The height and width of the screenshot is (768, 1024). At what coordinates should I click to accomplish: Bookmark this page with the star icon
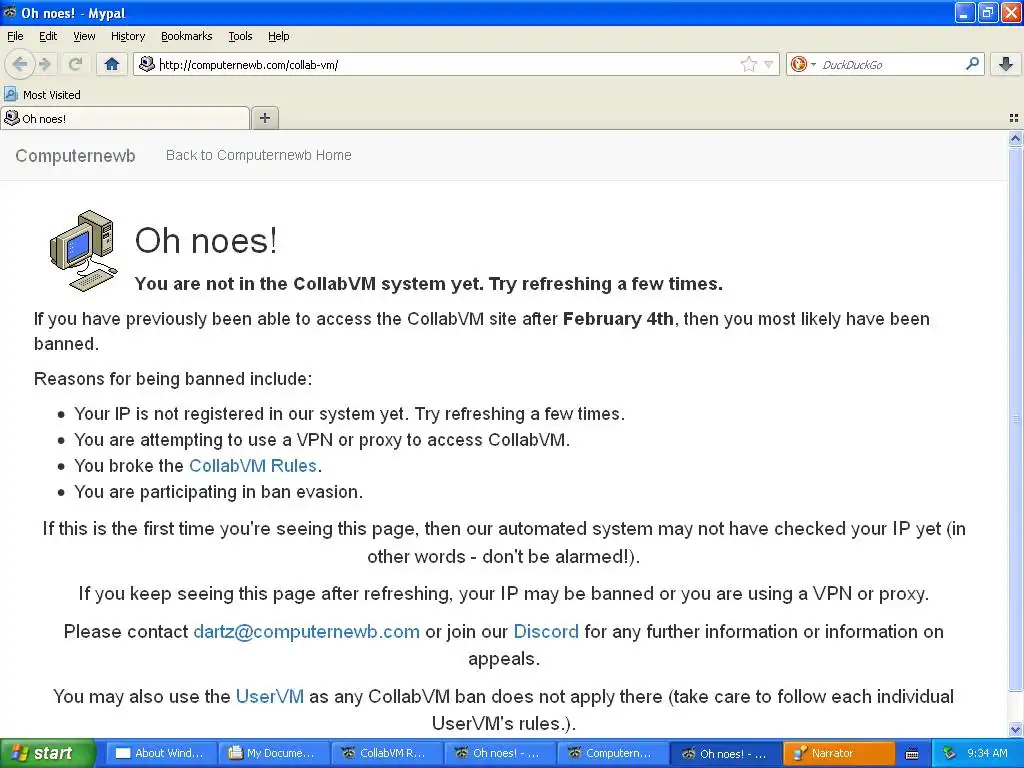(748, 64)
